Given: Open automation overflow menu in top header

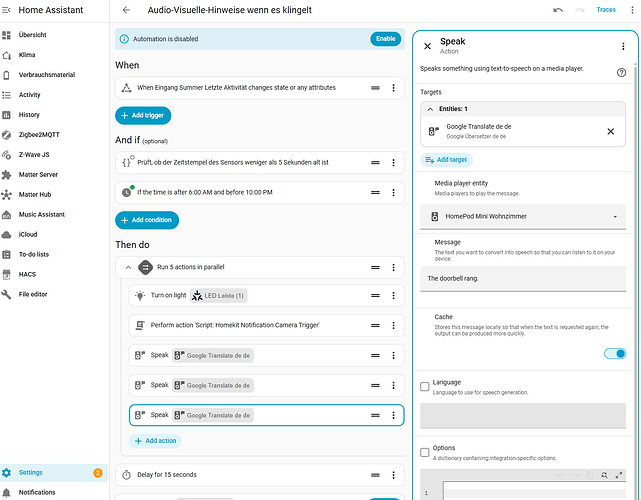Looking at the screenshot, I should point(632,10).
